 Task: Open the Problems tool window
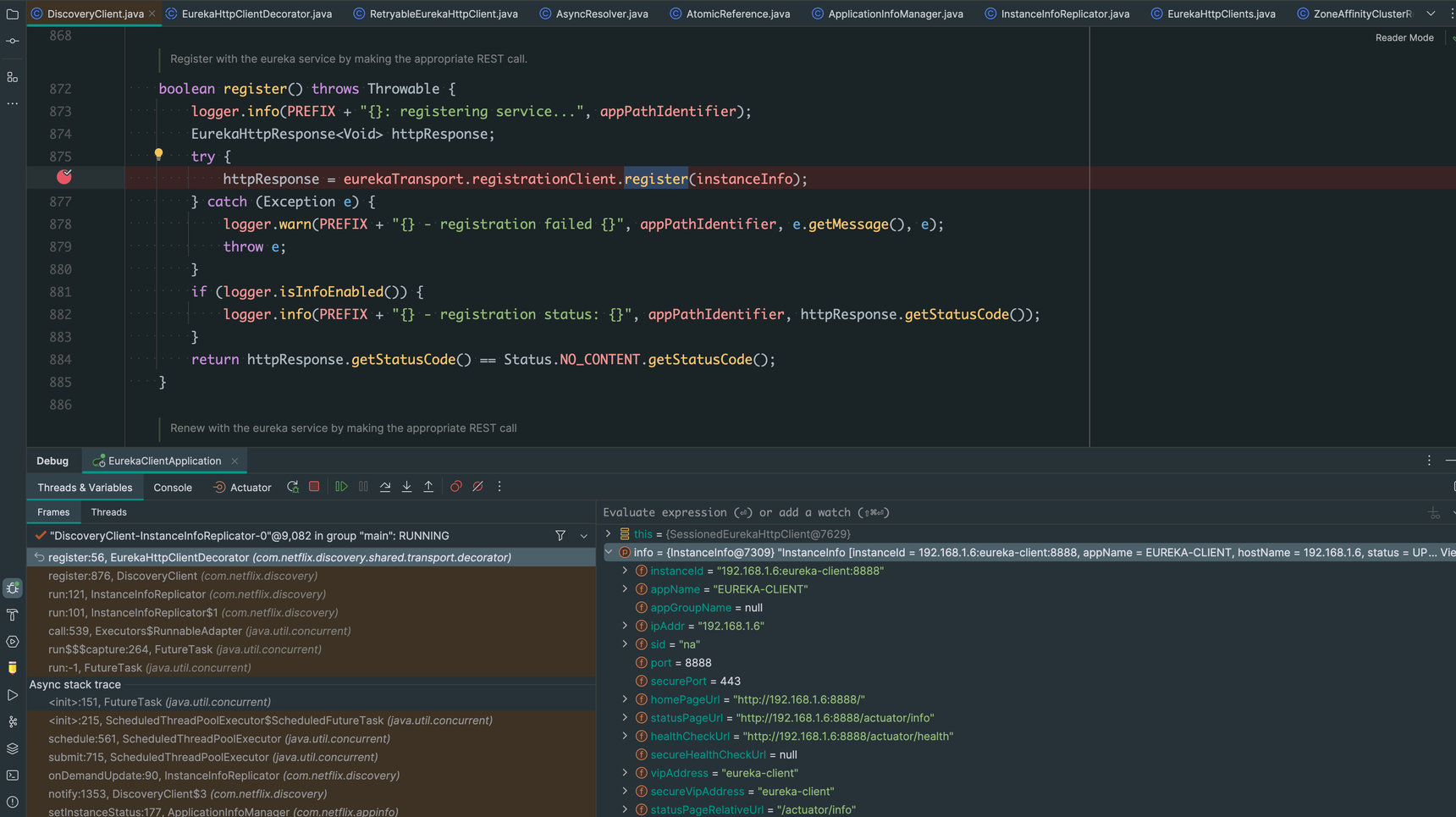[13, 802]
